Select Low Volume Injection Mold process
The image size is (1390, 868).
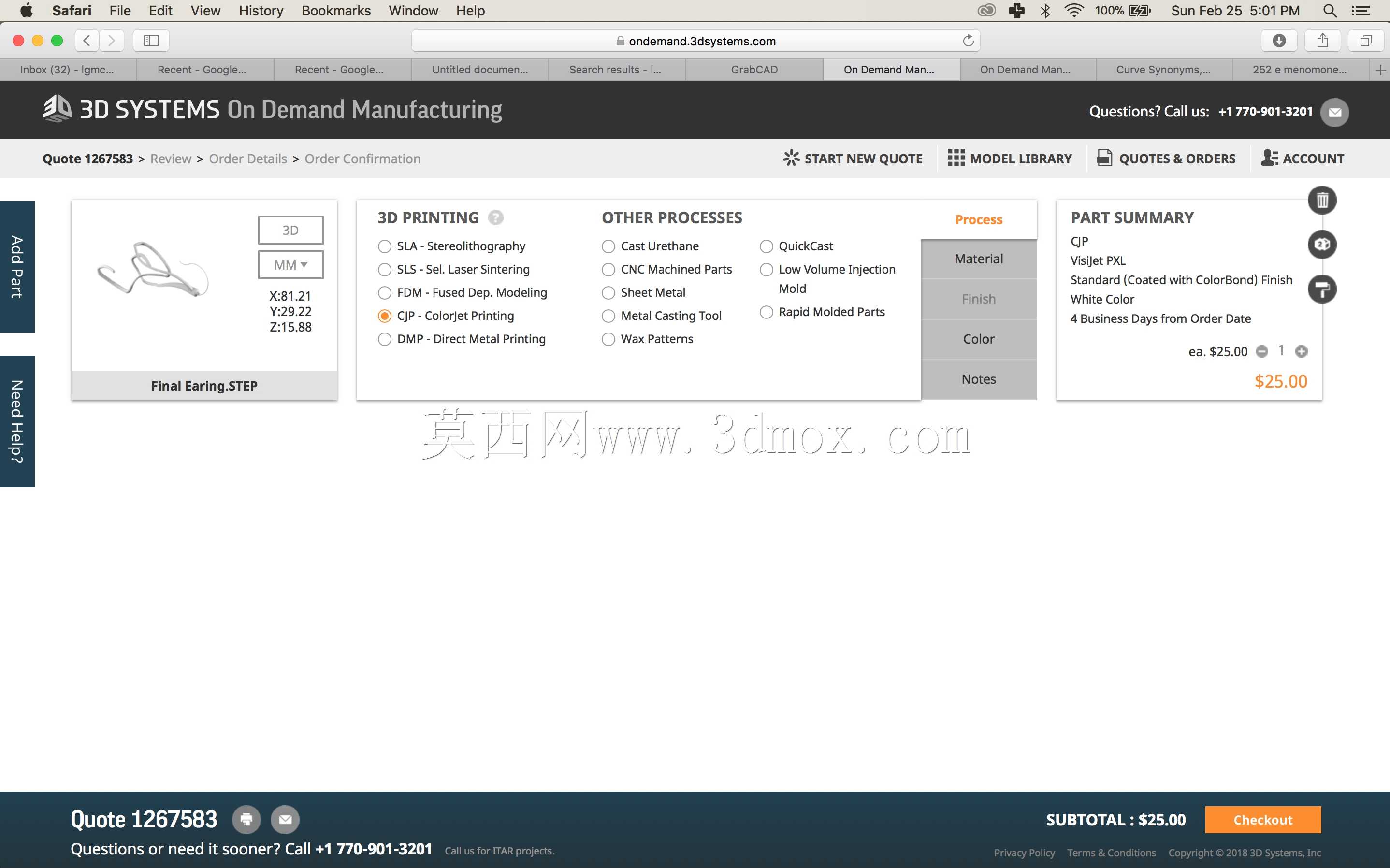coord(766,269)
